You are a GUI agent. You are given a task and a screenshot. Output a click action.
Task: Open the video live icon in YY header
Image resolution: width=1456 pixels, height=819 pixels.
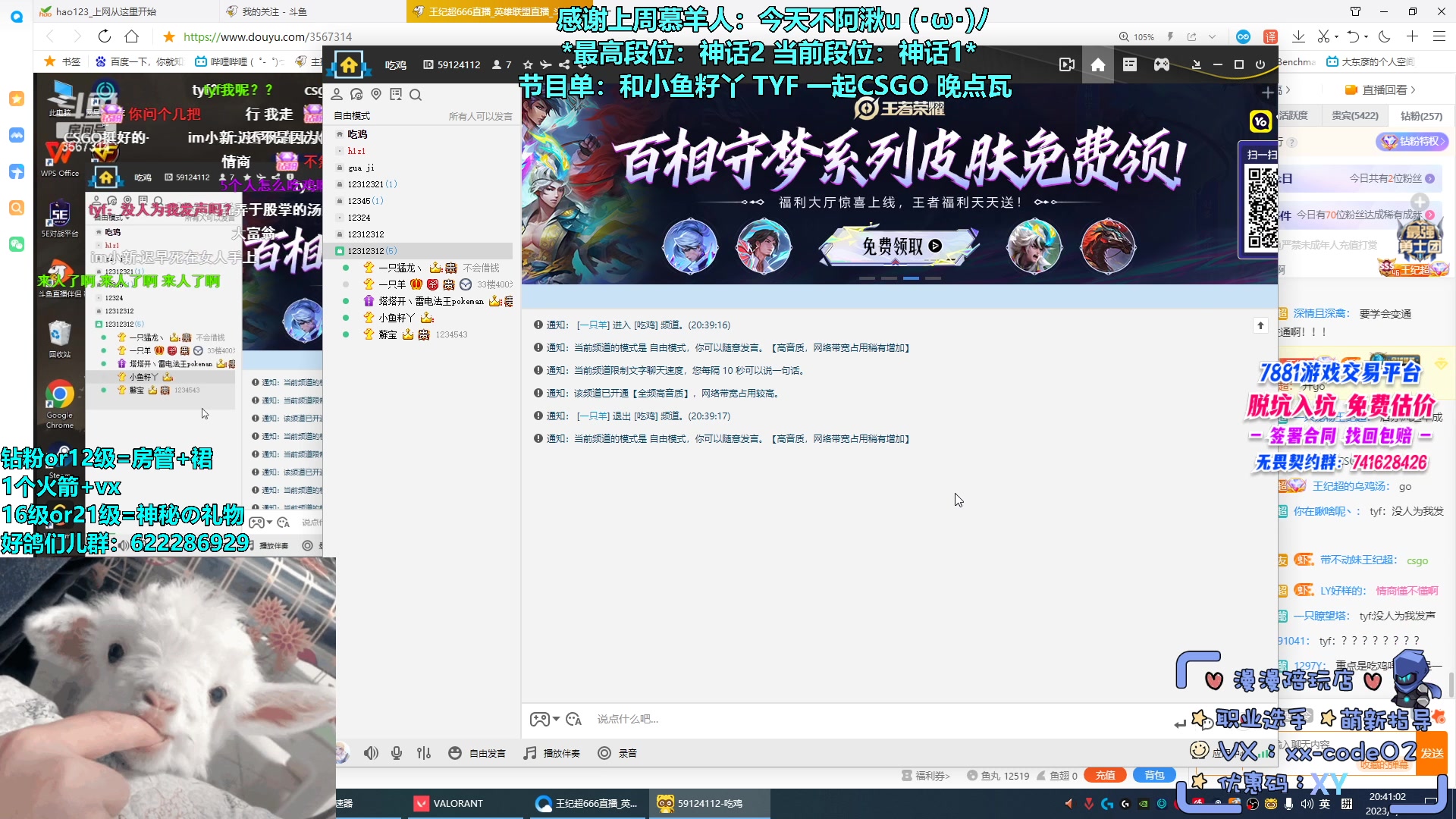[1067, 65]
